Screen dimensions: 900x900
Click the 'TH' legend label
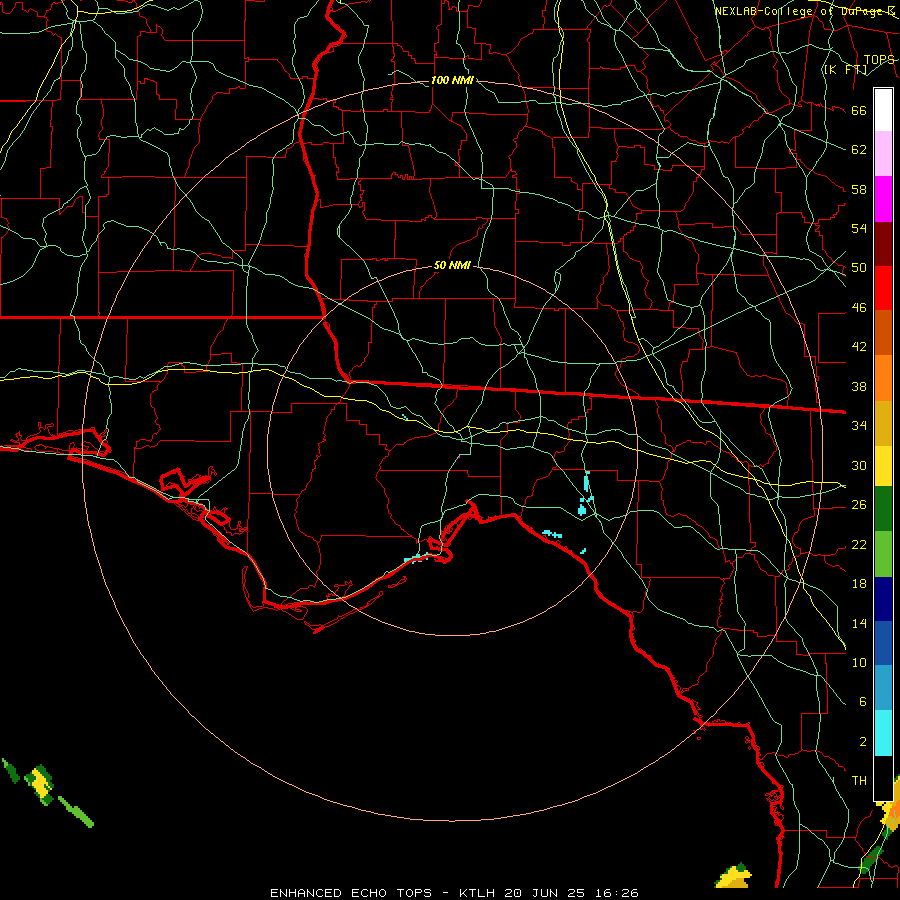(859, 781)
